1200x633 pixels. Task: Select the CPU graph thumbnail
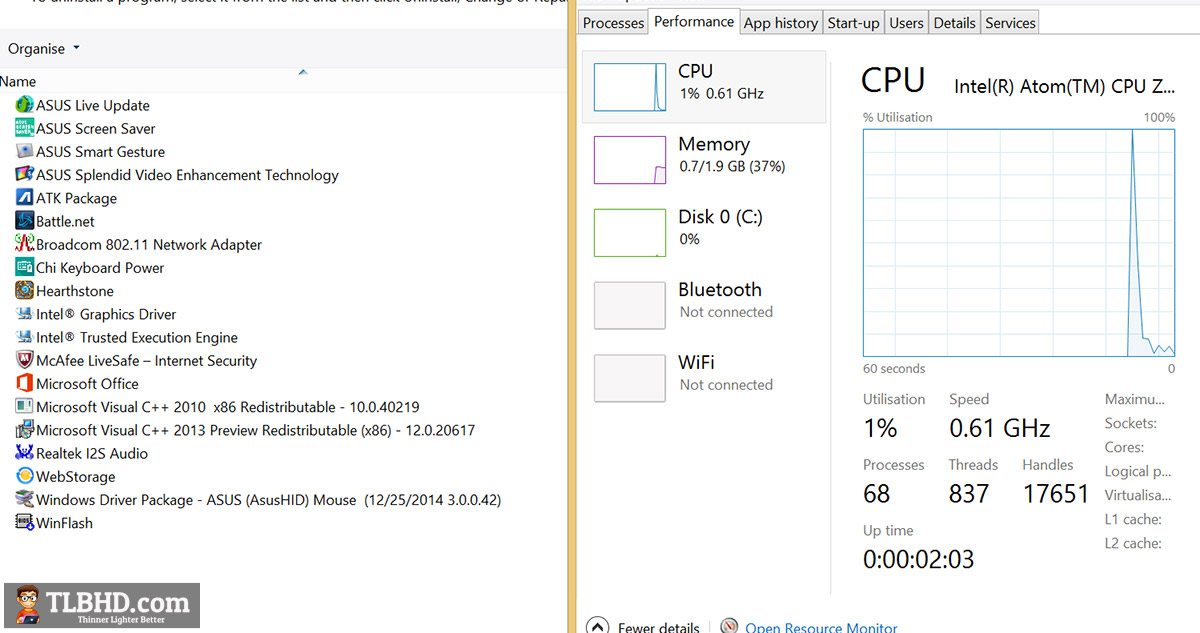click(x=630, y=87)
